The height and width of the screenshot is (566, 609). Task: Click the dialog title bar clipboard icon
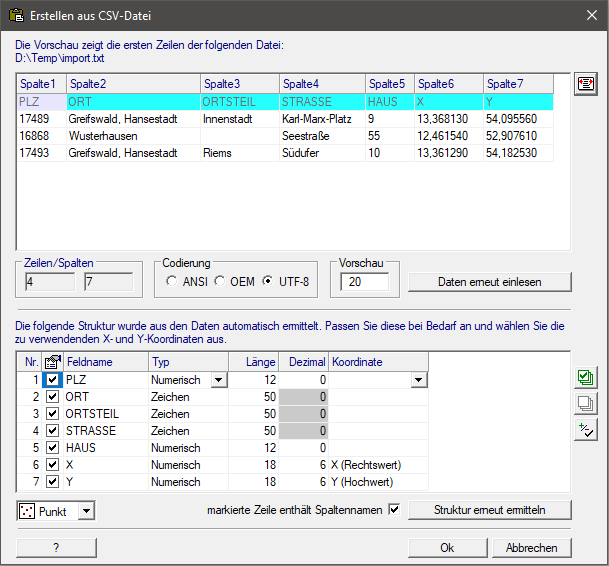[16, 16]
